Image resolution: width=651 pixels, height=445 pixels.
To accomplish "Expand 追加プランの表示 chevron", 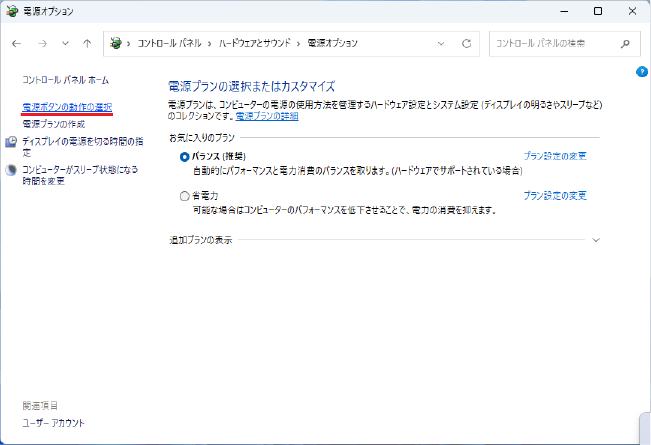I will point(596,240).
